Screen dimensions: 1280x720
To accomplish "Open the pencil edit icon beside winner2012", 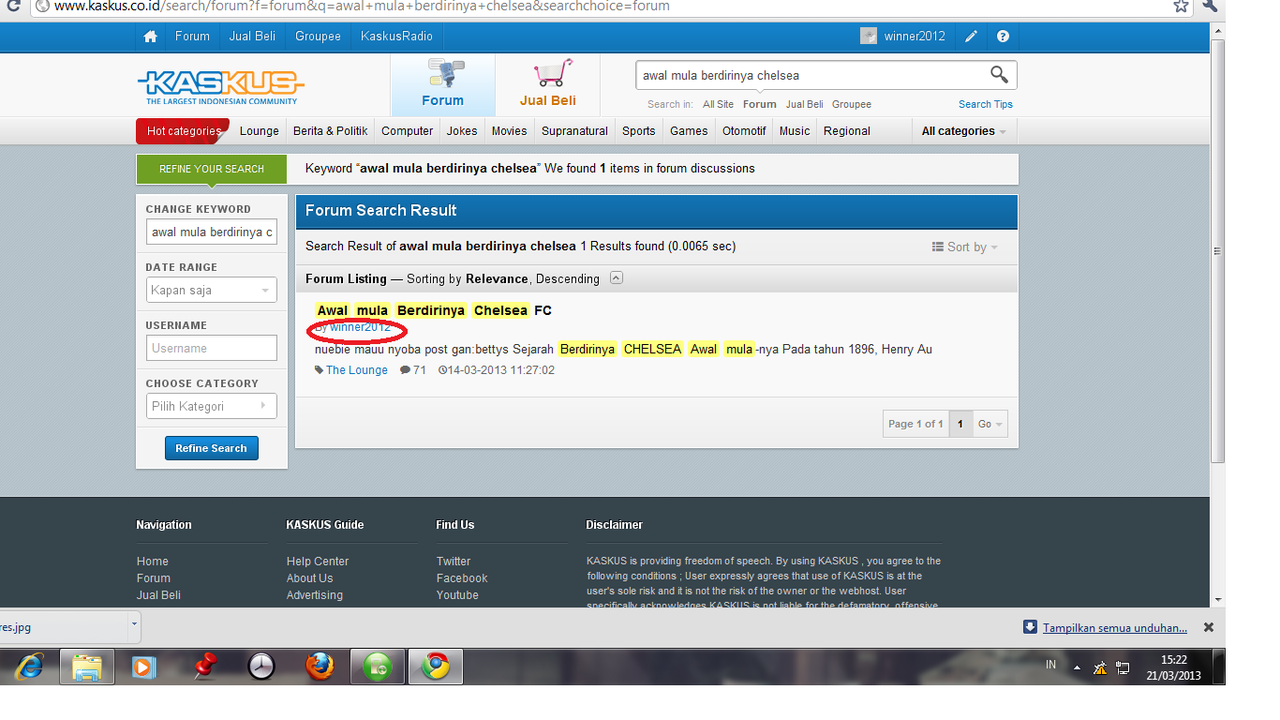I will point(971,36).
